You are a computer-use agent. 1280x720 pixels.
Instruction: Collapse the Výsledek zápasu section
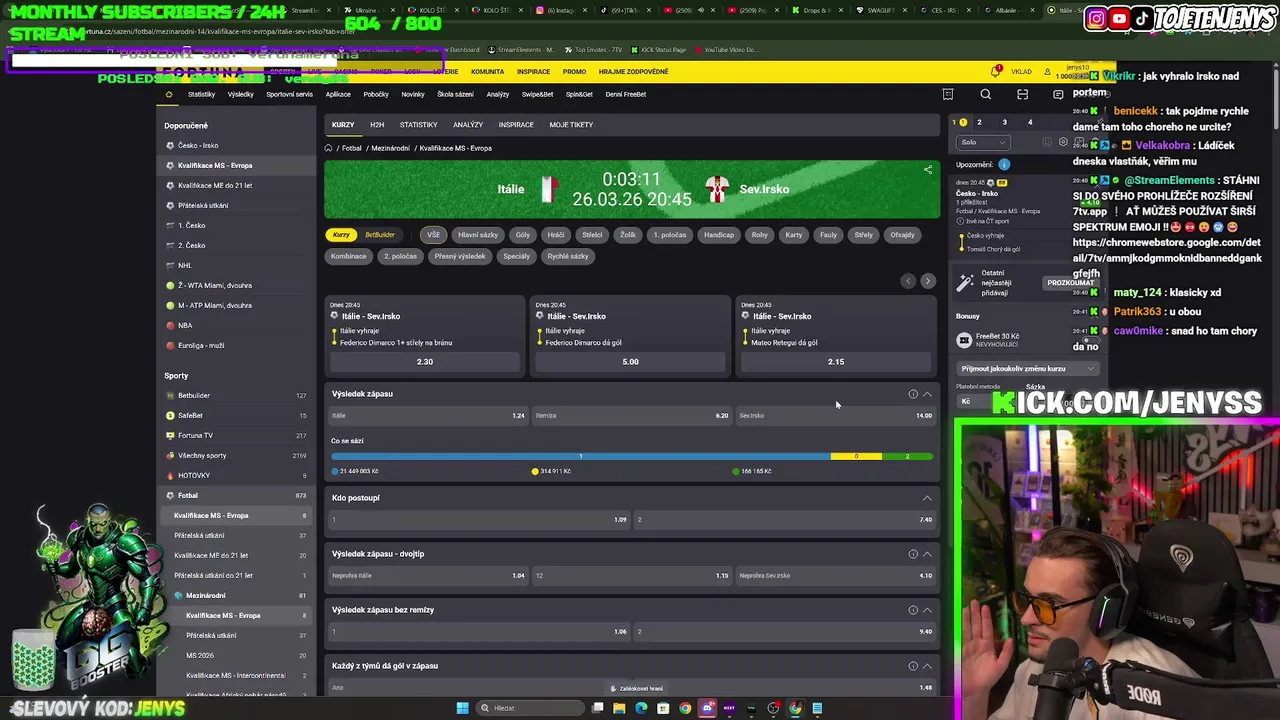point(927,394)
